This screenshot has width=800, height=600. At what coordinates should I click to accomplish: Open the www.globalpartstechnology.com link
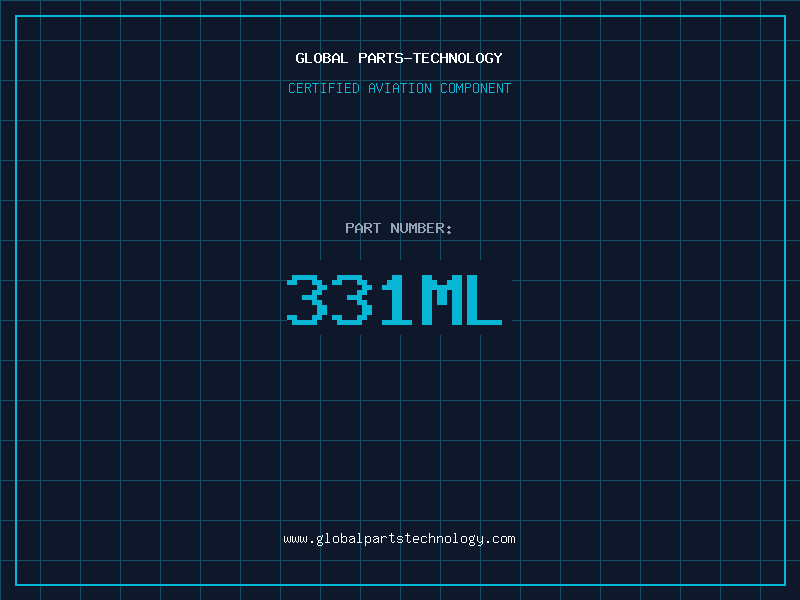399,539
